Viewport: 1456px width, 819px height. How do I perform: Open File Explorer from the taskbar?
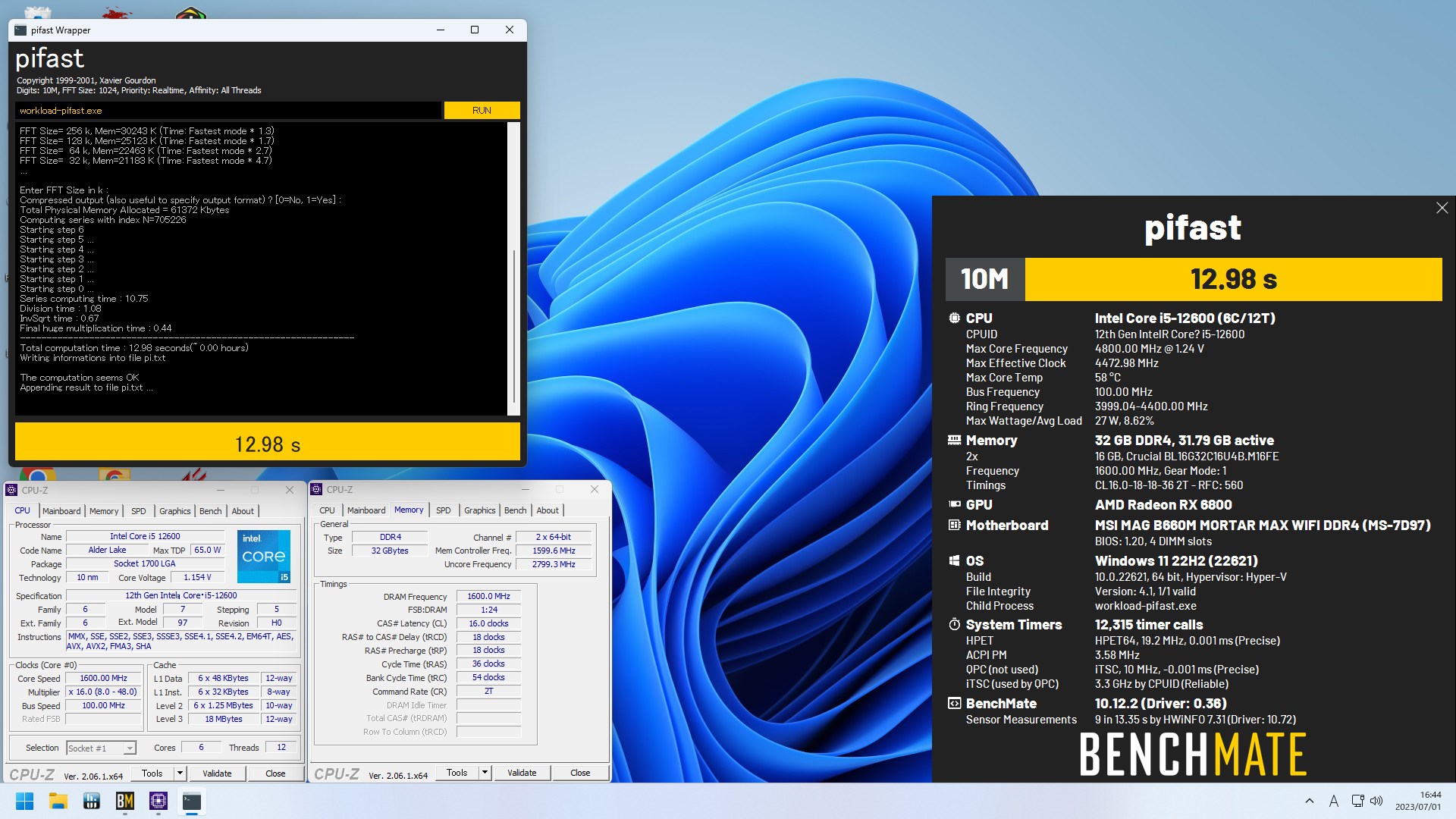[x=58, y=801]
